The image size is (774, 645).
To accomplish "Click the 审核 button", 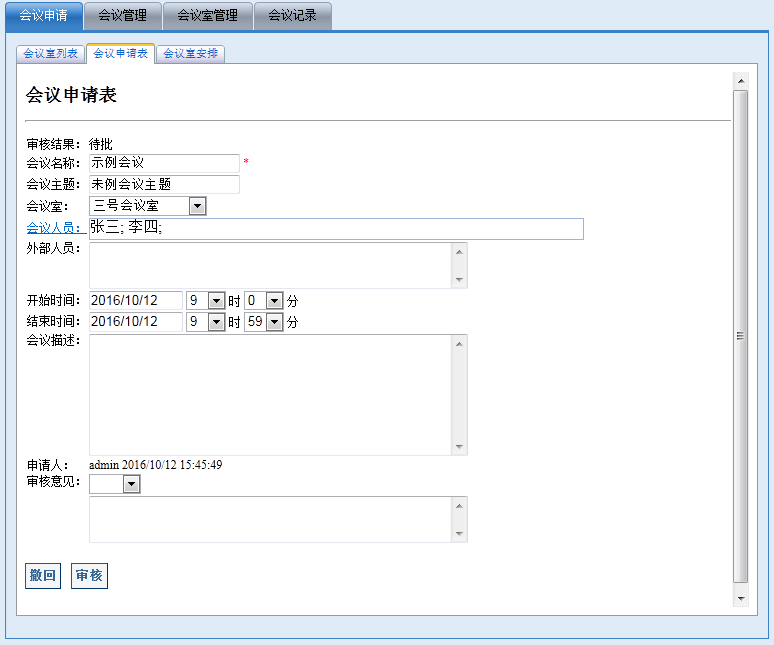I will [x=89, y=575].
